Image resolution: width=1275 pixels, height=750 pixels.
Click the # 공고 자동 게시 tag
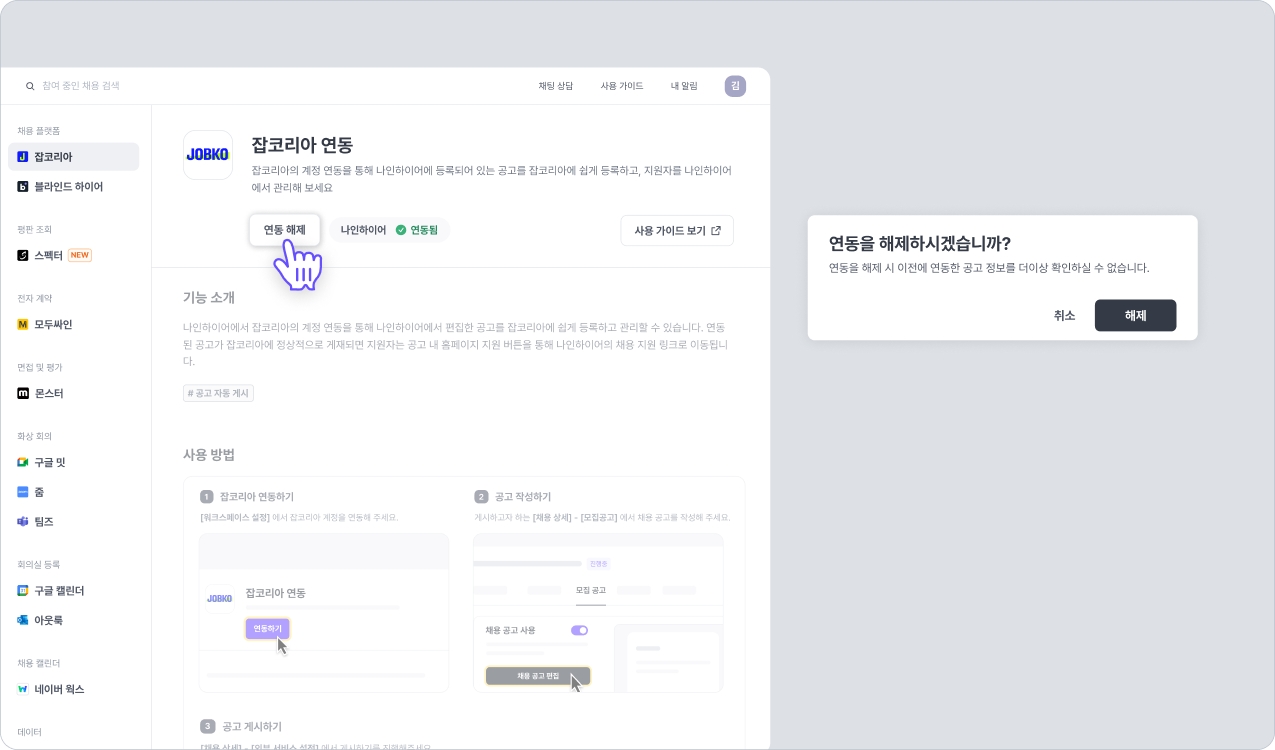[218, 393]
